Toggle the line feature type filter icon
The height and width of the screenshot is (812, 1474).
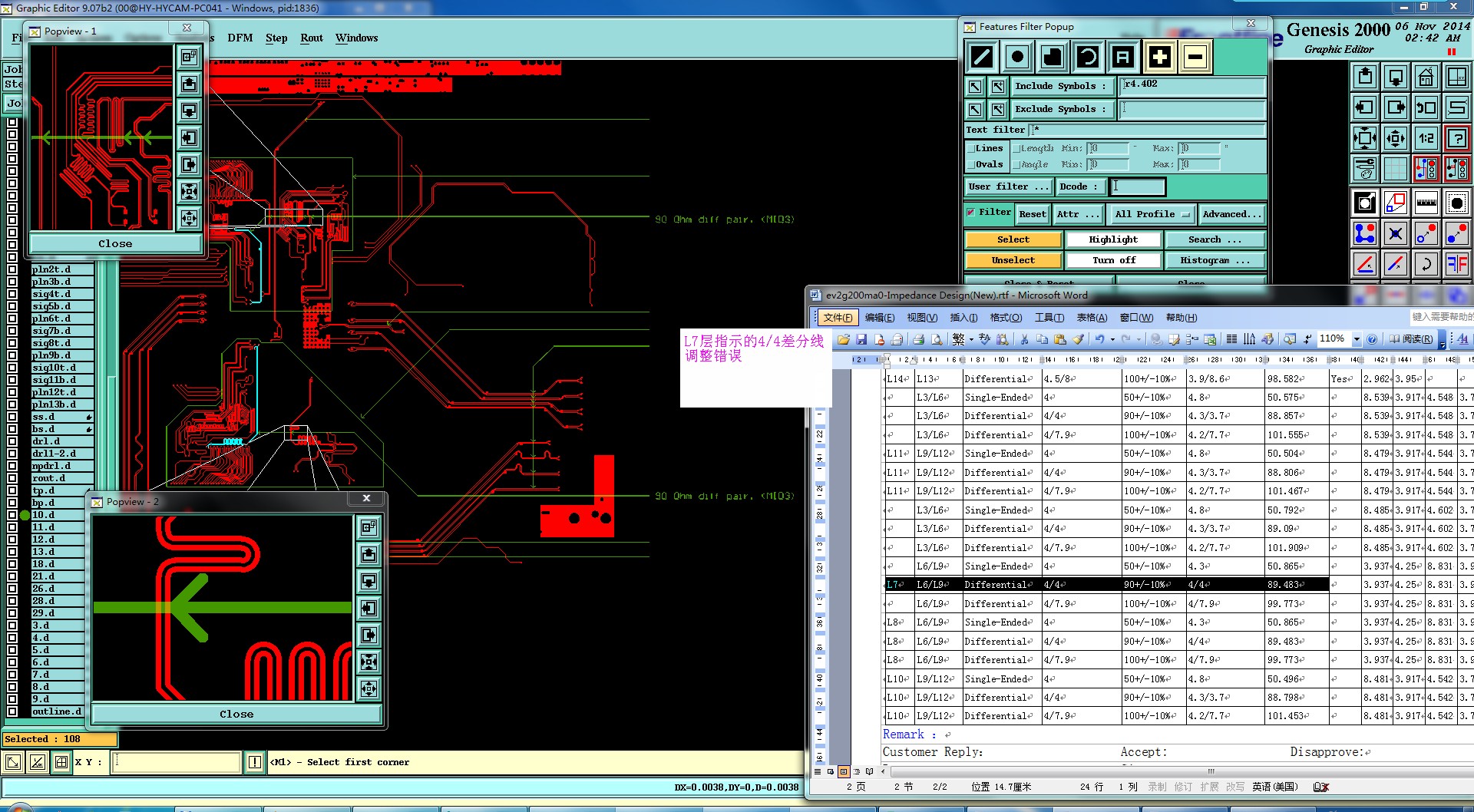[982, 57]
